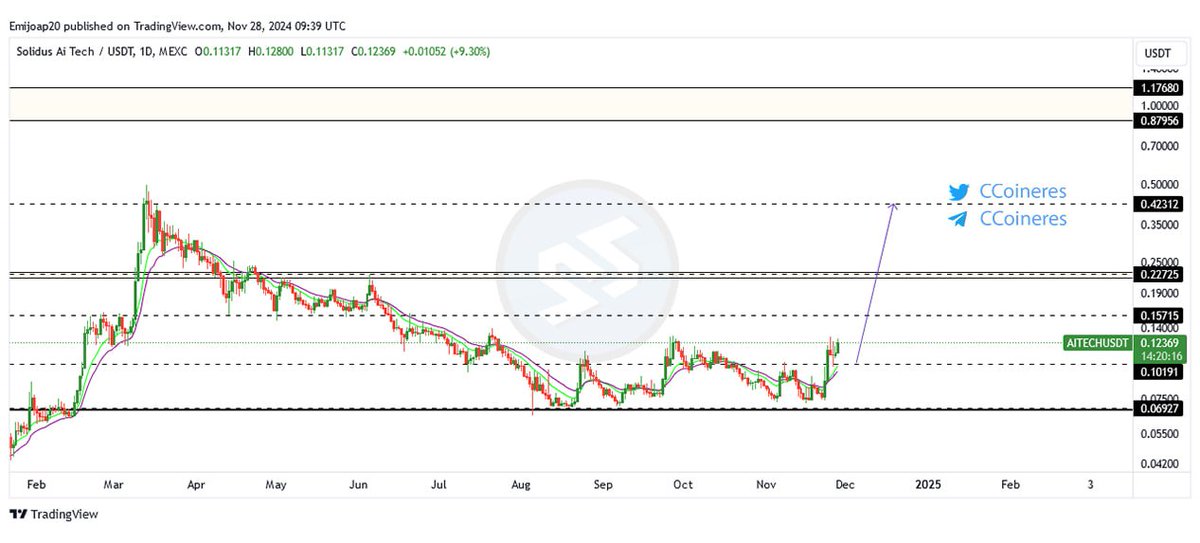Screen dimensions: 1200x543
Task: Click the countdown timer 14:20:16
Action: pyautogui.click(x=1161, y=355)
